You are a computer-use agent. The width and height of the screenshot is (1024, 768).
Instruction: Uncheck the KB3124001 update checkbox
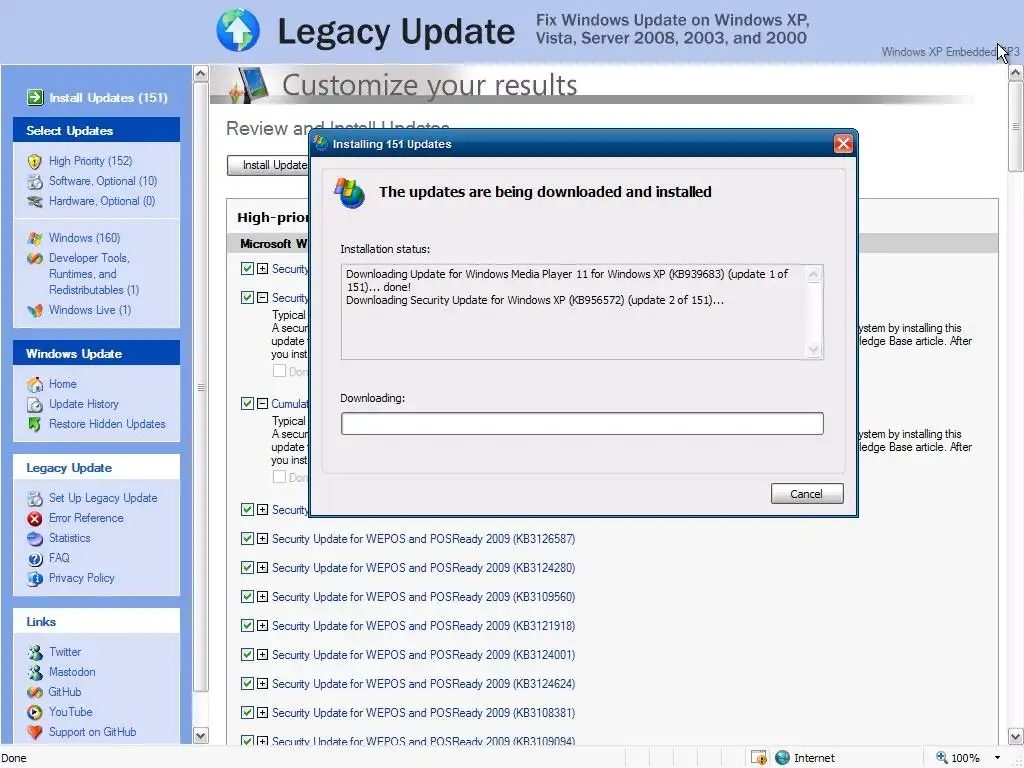click(247, 654)
